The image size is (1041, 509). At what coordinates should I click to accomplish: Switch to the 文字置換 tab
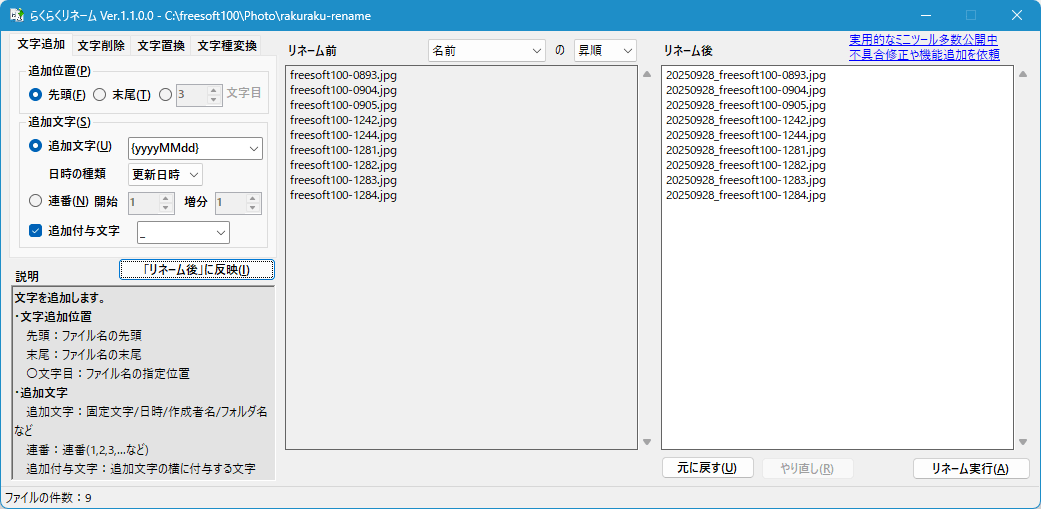[x=161, y=46]
